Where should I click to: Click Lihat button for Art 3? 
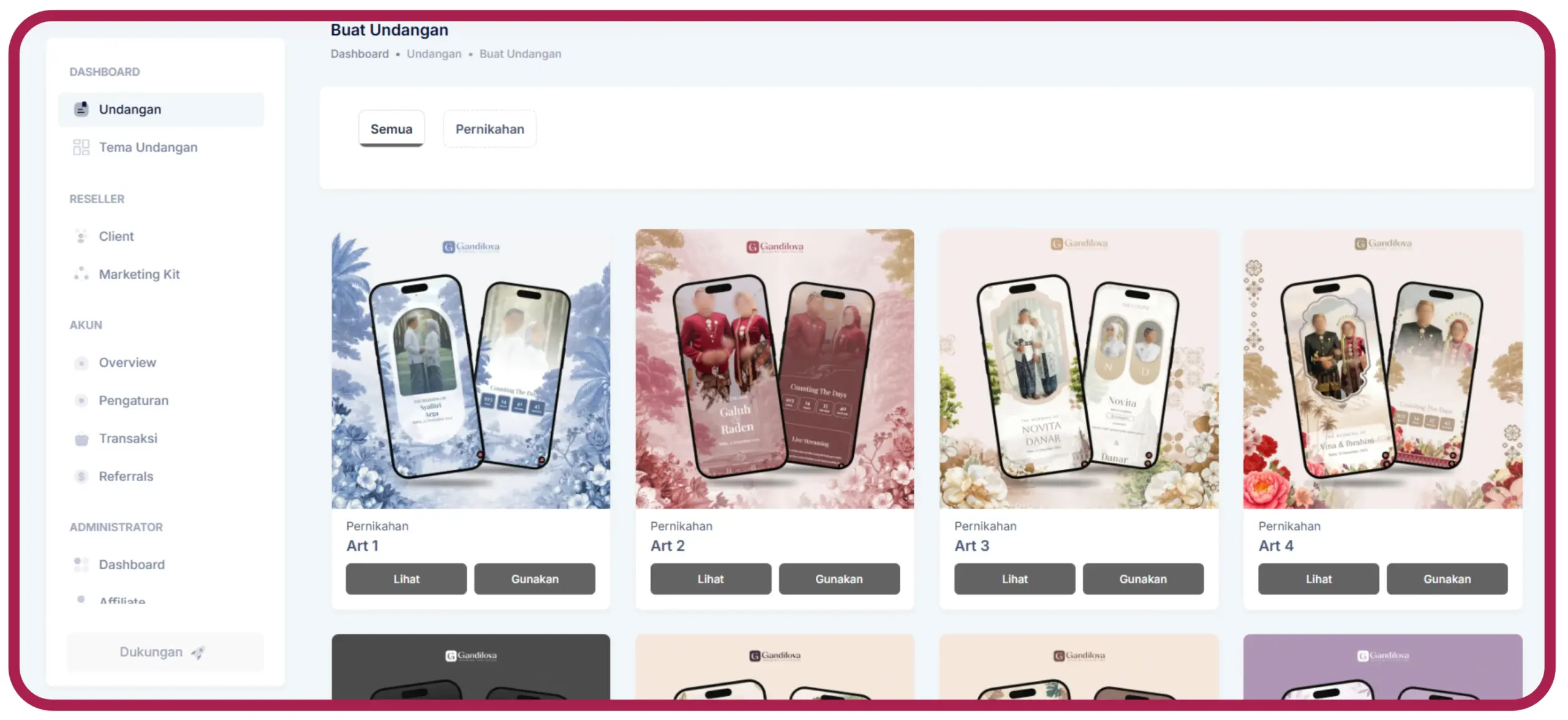pos(1014,579)
